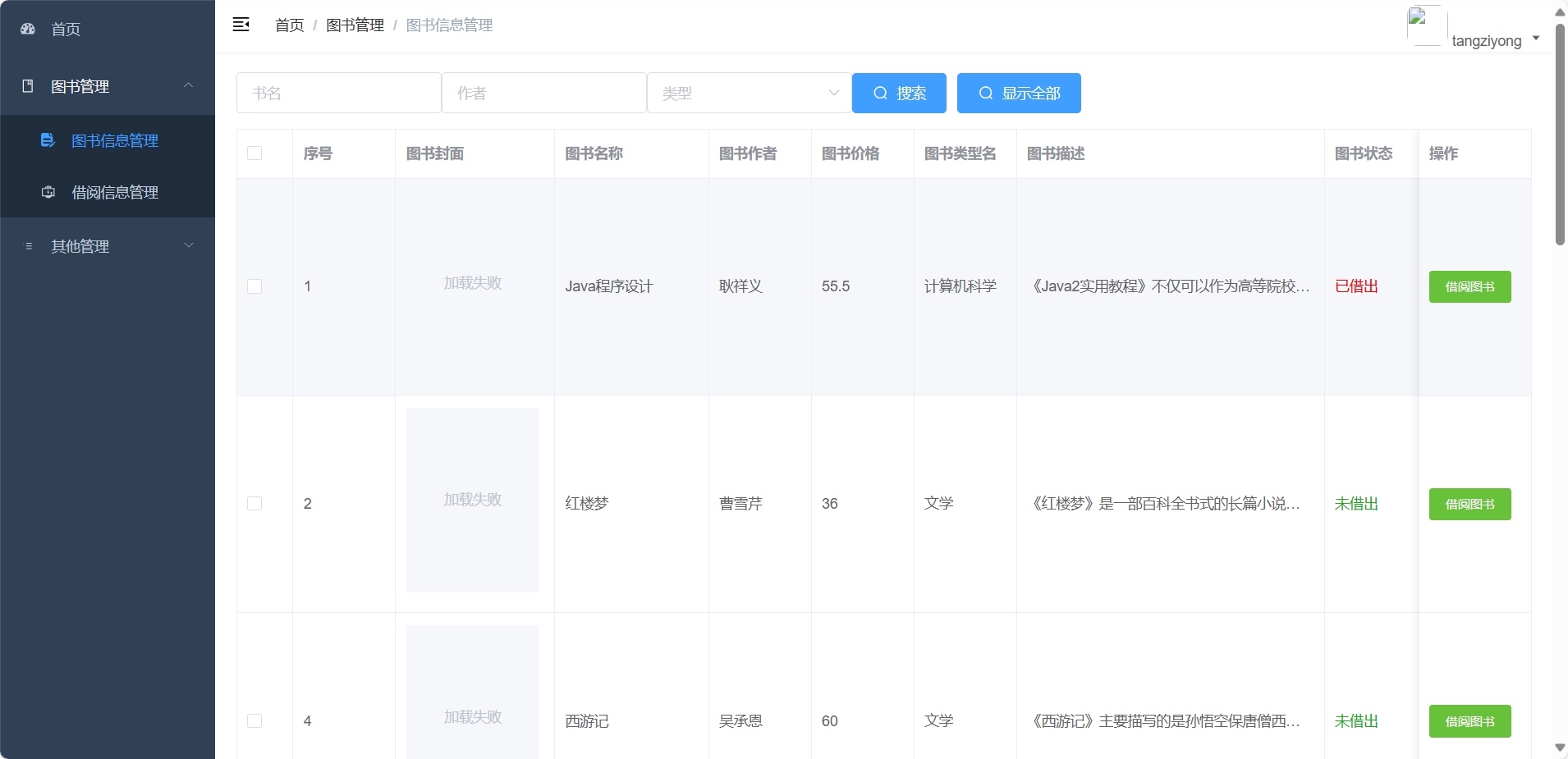Click the book icon next to 图书管理
Screen dimensions: 1568x759
(28, 86)
